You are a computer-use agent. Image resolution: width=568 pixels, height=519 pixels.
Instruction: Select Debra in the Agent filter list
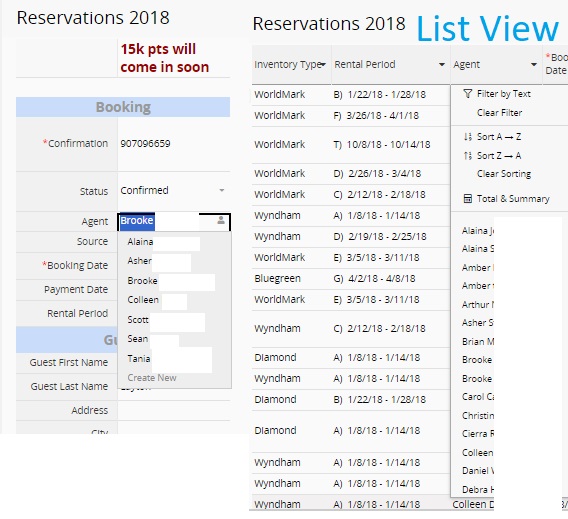pos(477,490)
